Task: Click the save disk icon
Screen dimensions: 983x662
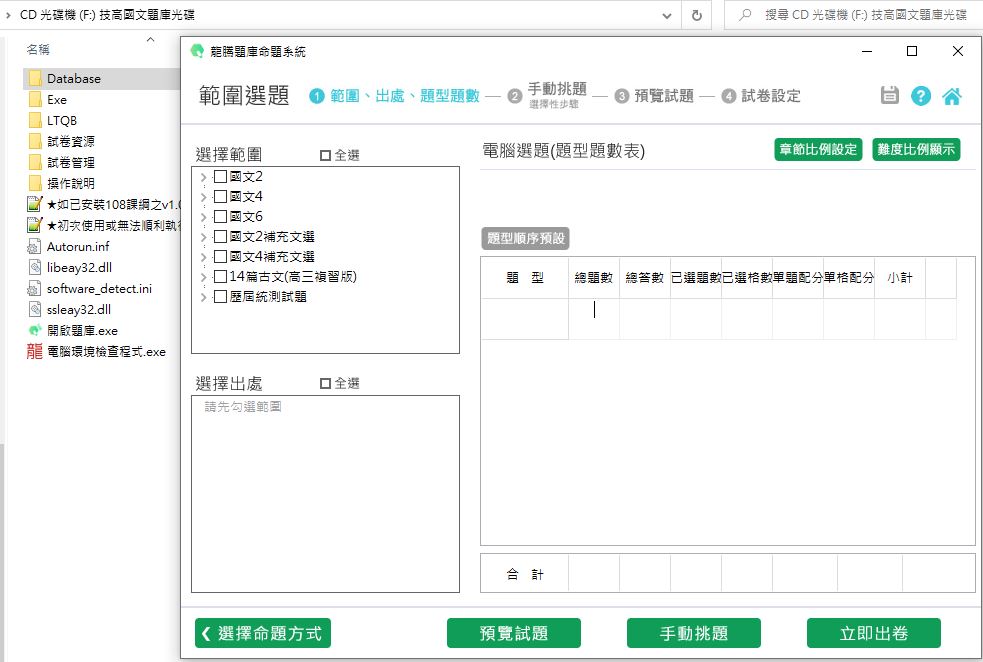Action: [x=889, y=95]
